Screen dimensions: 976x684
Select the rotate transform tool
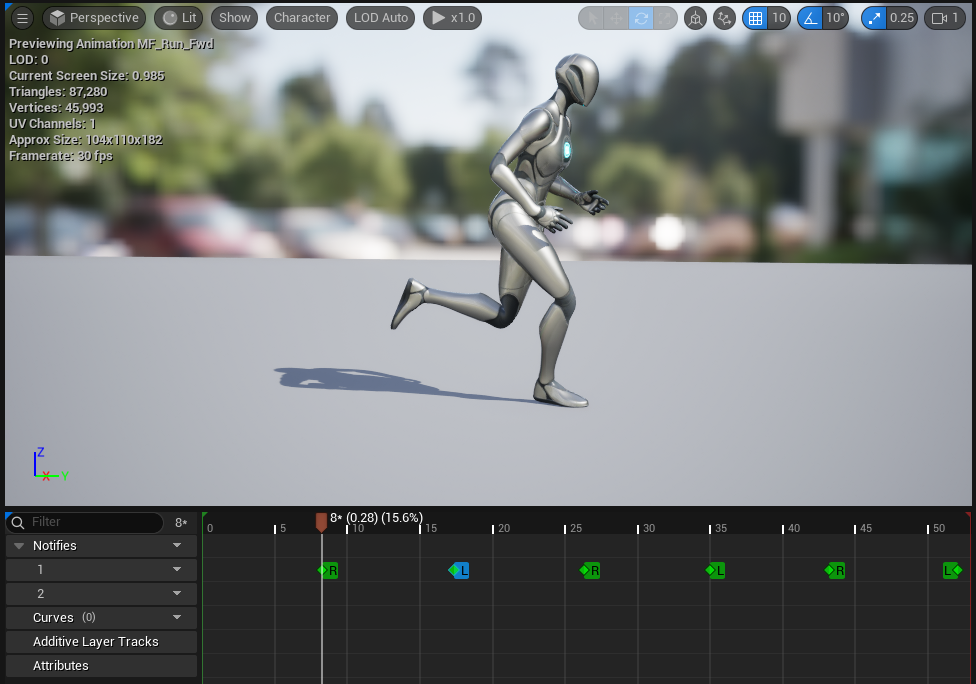[641, 18]
